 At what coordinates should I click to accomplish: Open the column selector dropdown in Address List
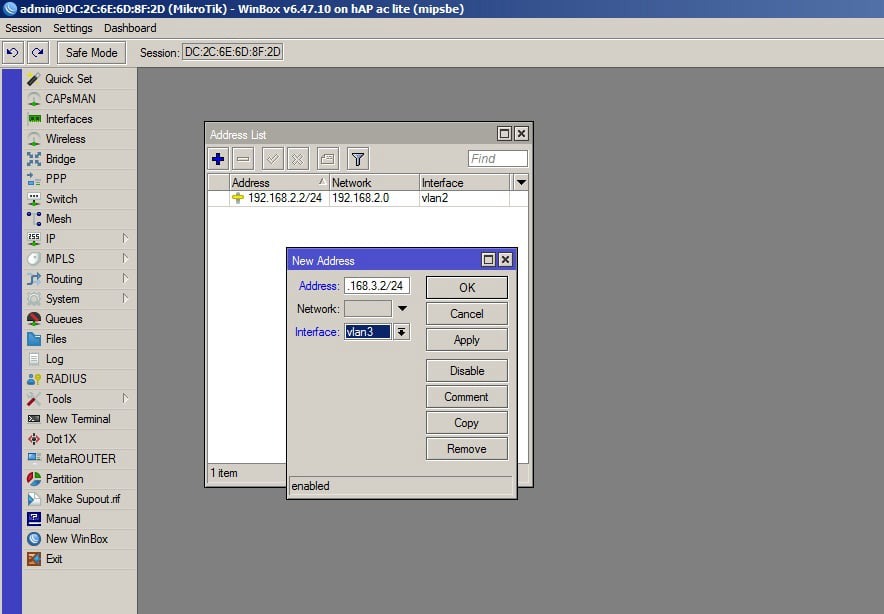520,182
